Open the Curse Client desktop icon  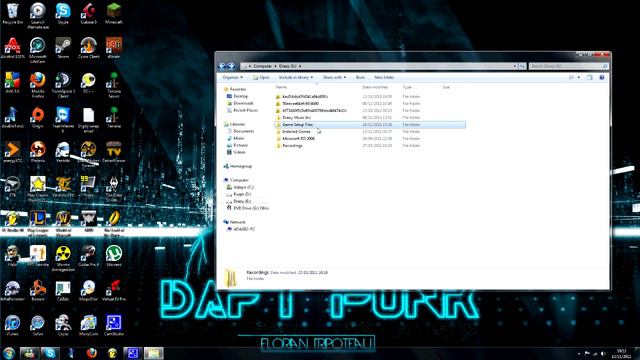(x=88, y=48)
